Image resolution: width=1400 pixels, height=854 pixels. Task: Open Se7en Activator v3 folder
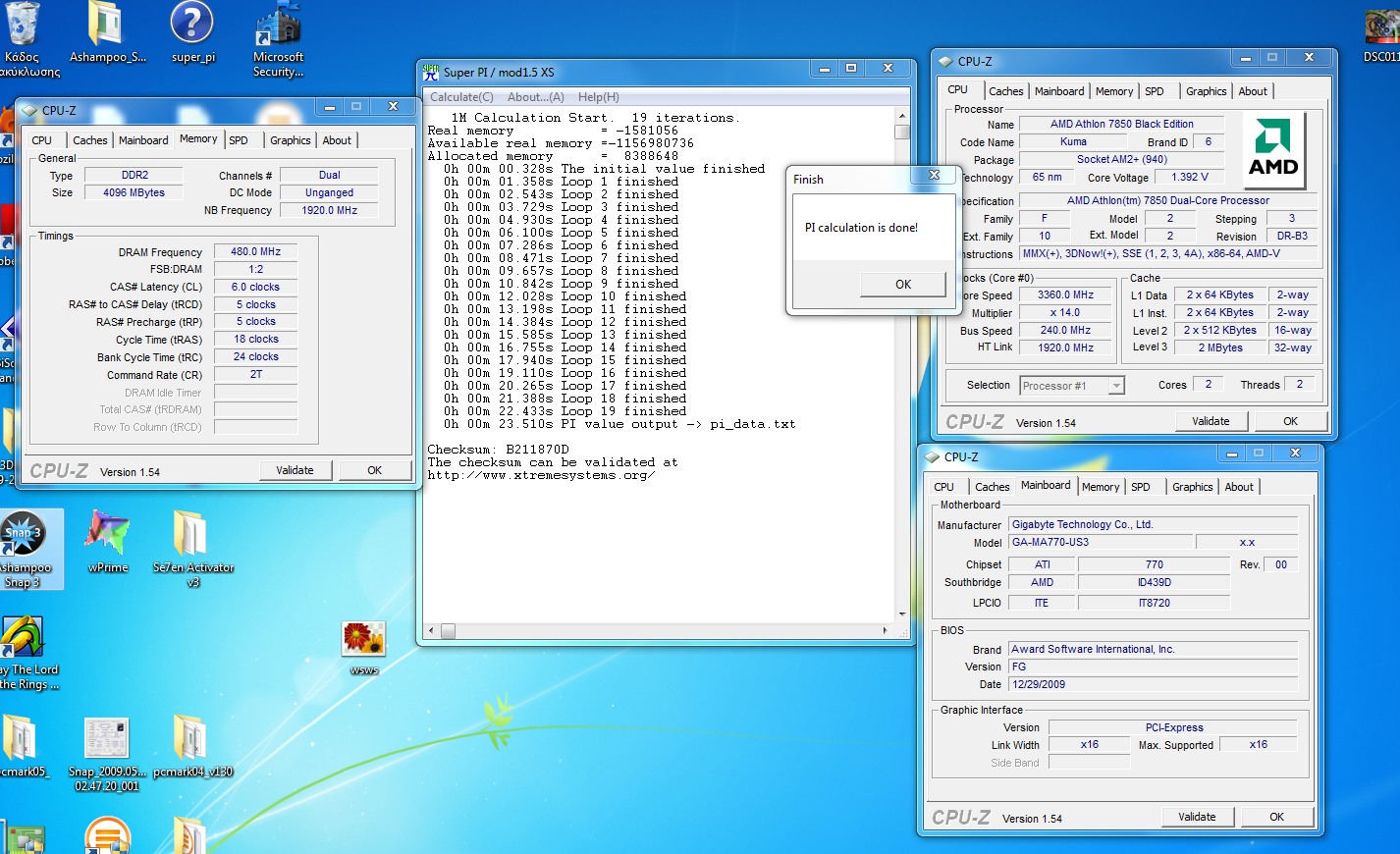[192, 550]
